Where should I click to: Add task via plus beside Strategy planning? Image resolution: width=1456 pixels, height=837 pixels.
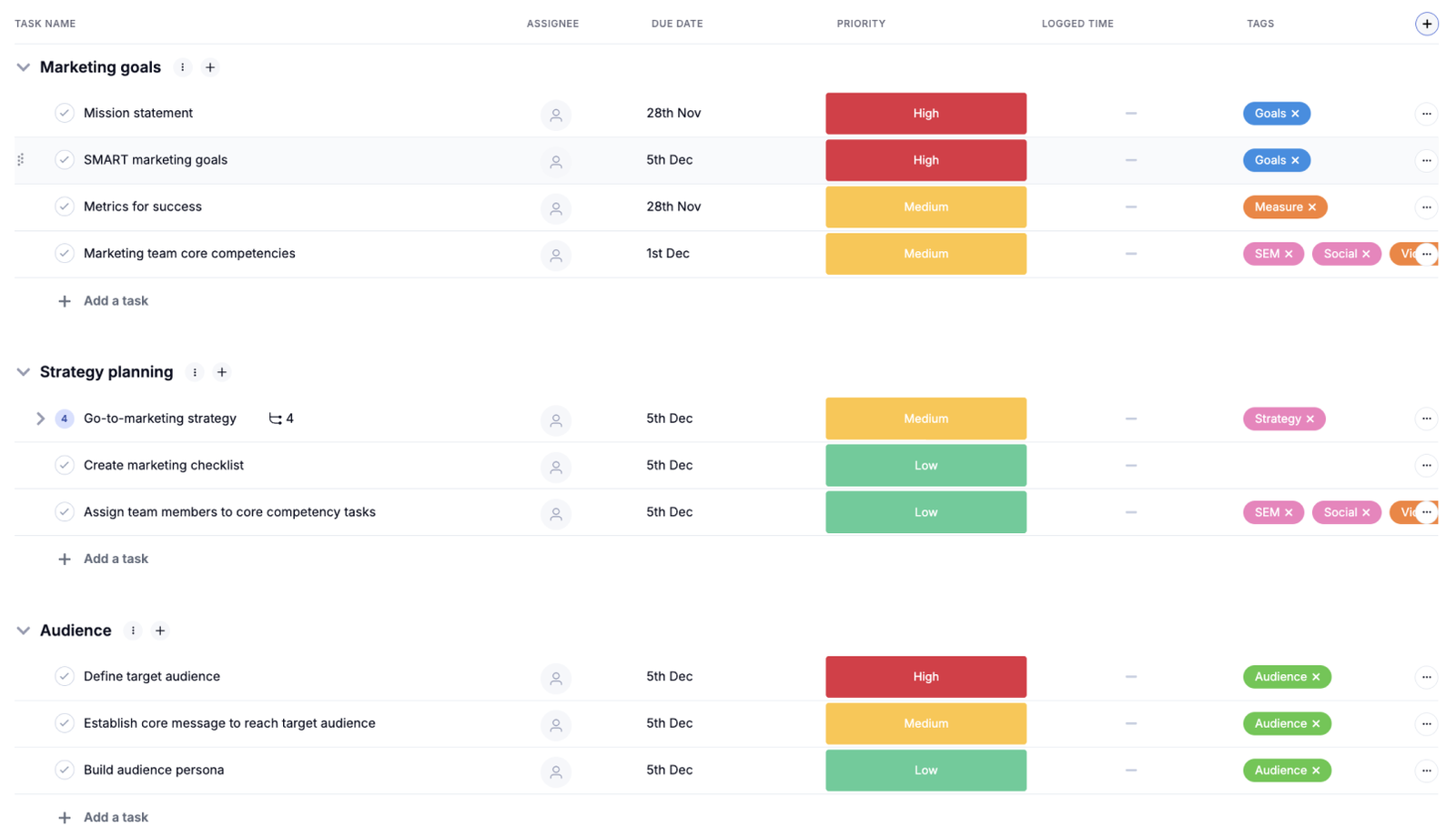(222, 372)
